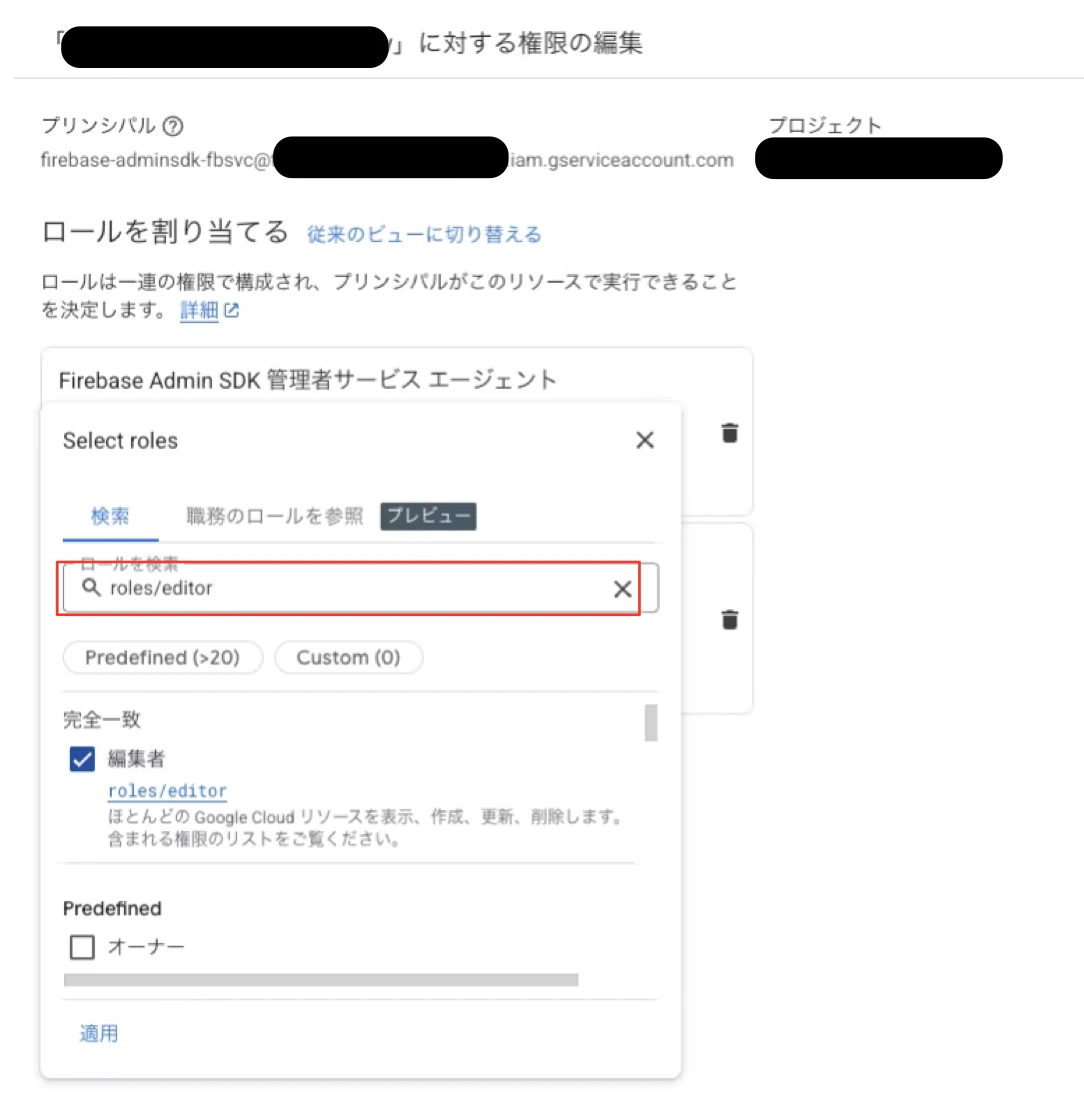Open the 職務のロールを参照 tab
This screenshot has height=1116, width=1084.
(274, 516)
